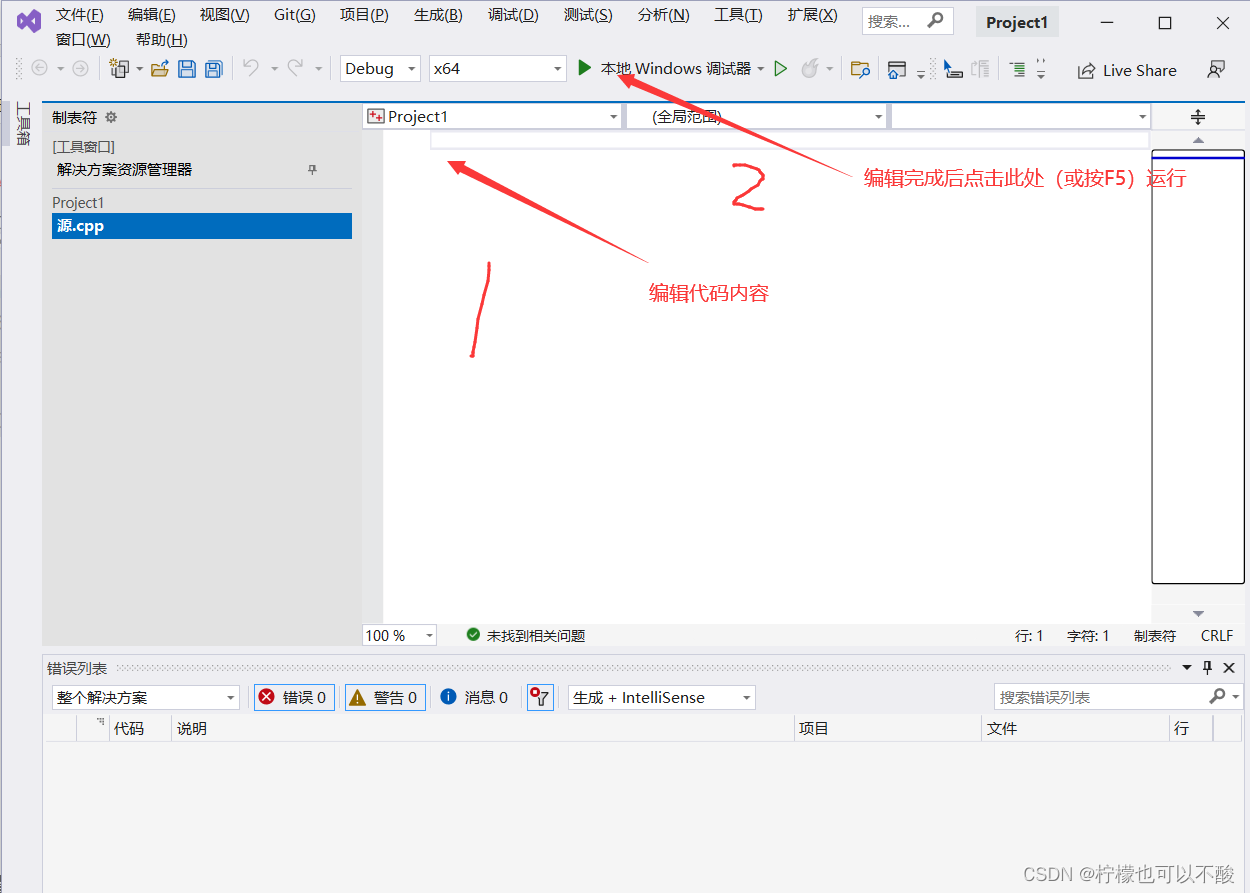Open the 帮助(H) menu
This screenshot has height=893, width=1250.
[162, 40]
